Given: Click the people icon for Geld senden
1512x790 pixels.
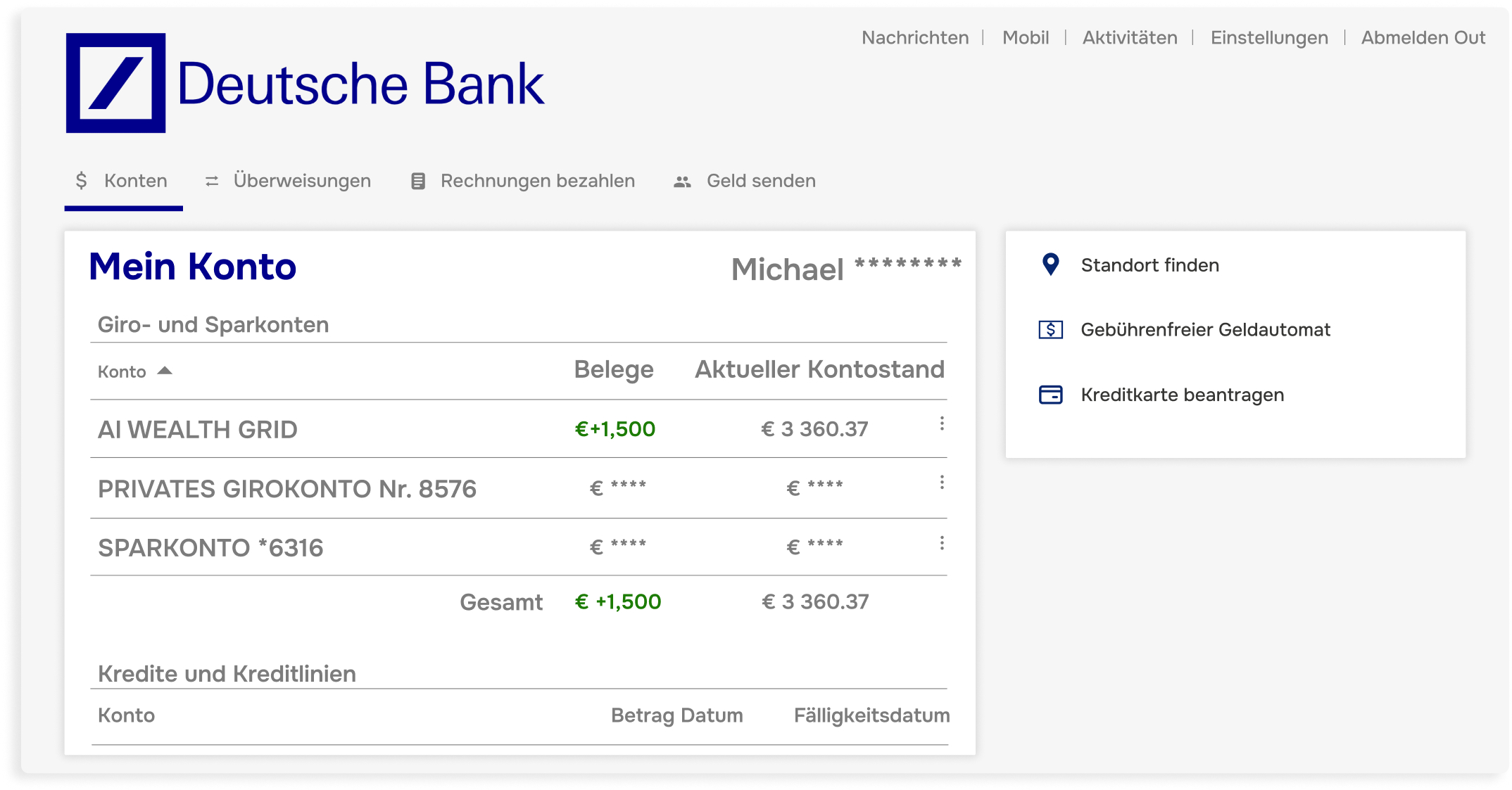Looking at the screenshot, I should (x=682, y=181).
